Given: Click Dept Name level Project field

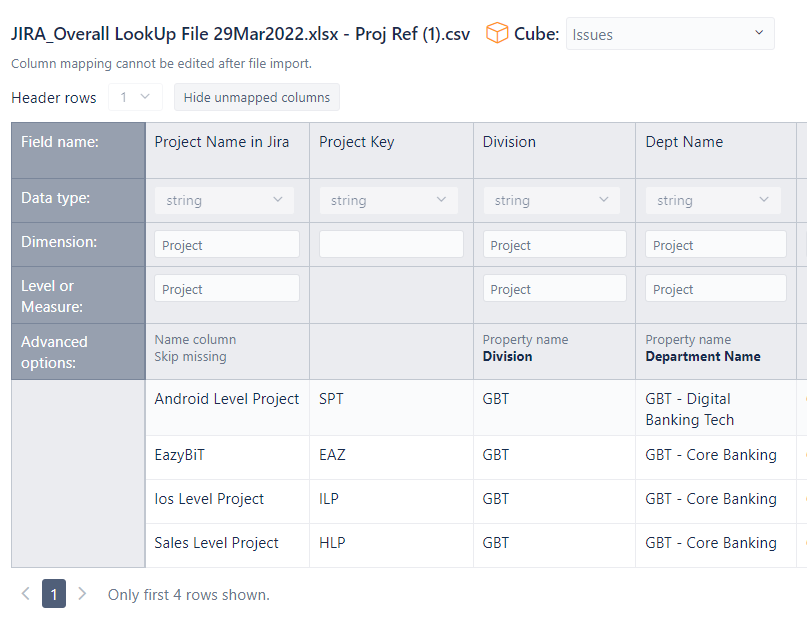Looking at the screenshot, I should click(716, 288).
